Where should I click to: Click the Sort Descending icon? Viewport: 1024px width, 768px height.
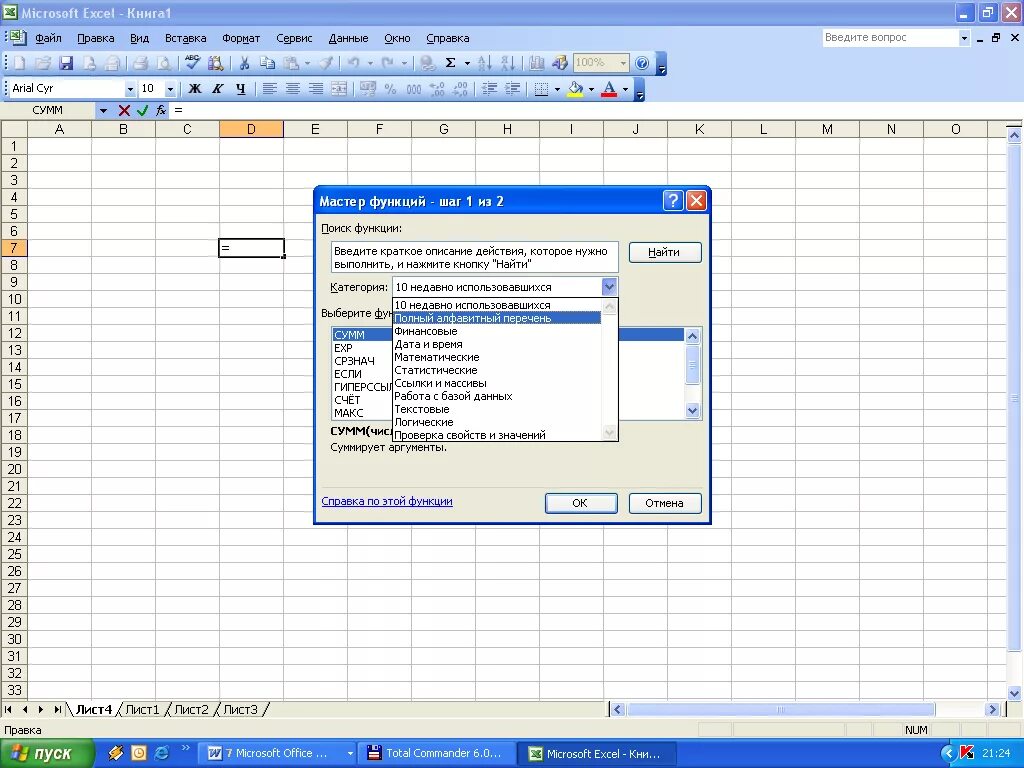click(507, 63)
